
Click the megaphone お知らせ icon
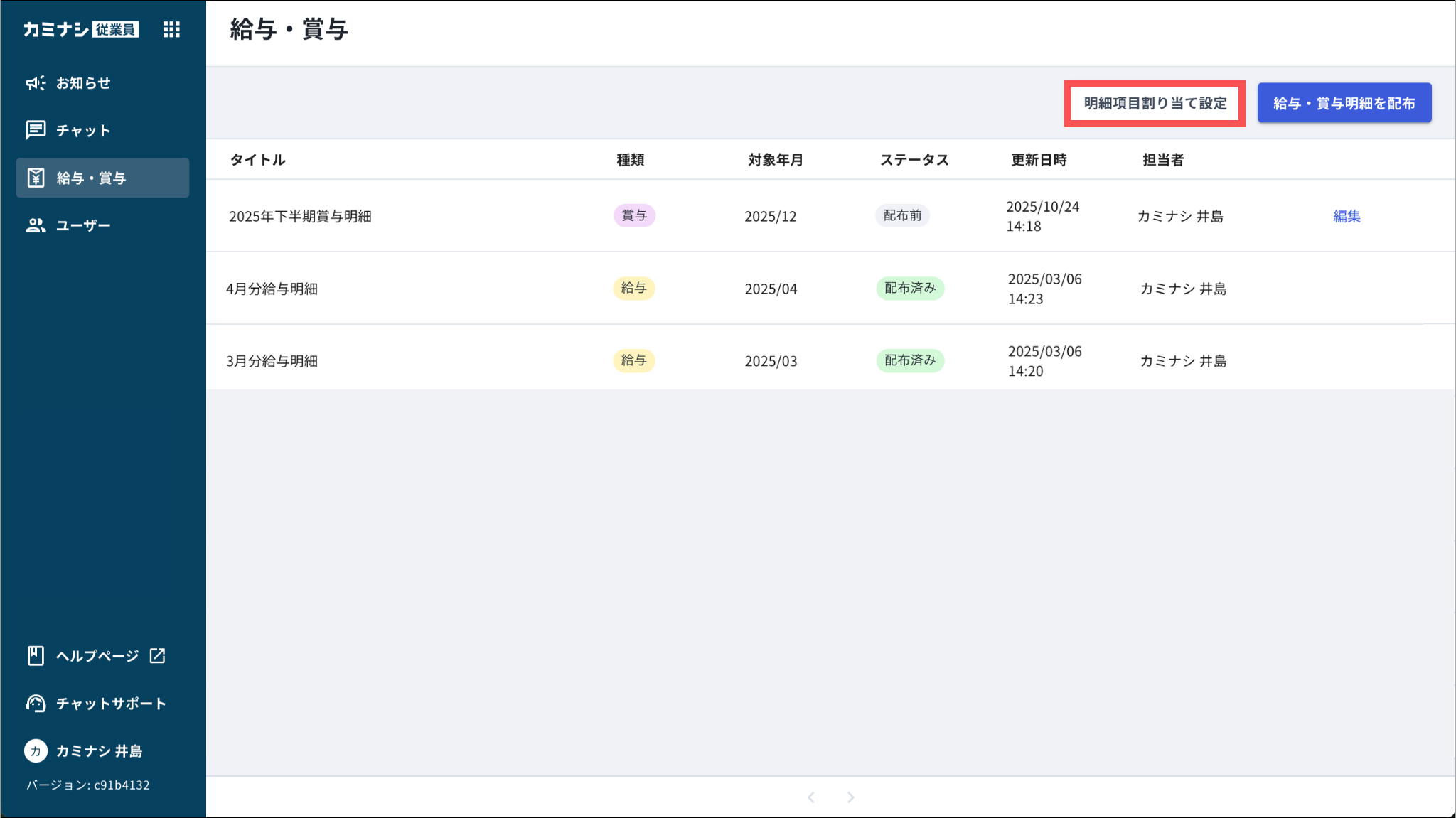click(x=36, y=83)
